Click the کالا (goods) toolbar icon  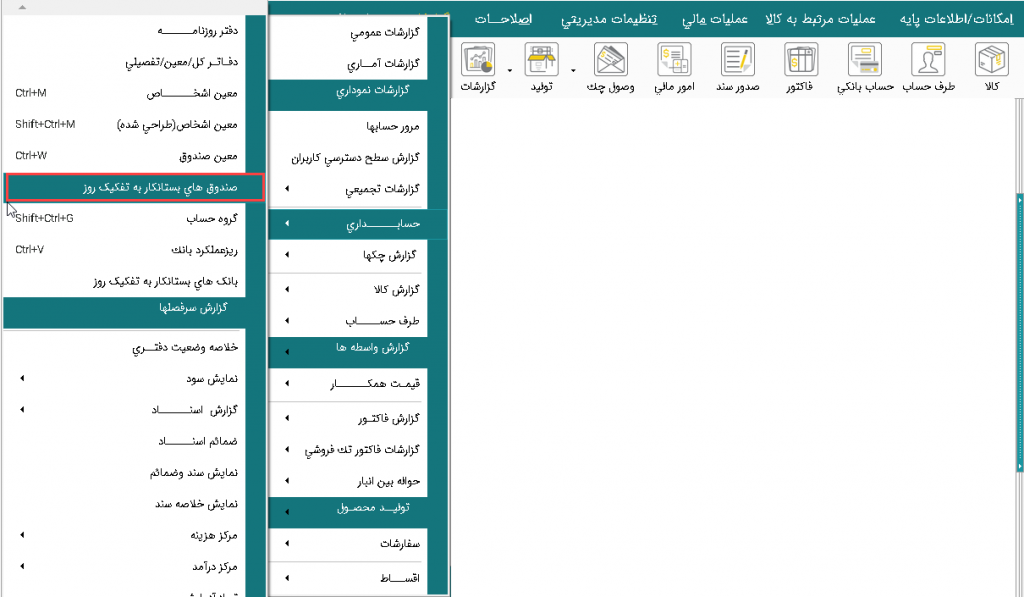pos(992,68)
